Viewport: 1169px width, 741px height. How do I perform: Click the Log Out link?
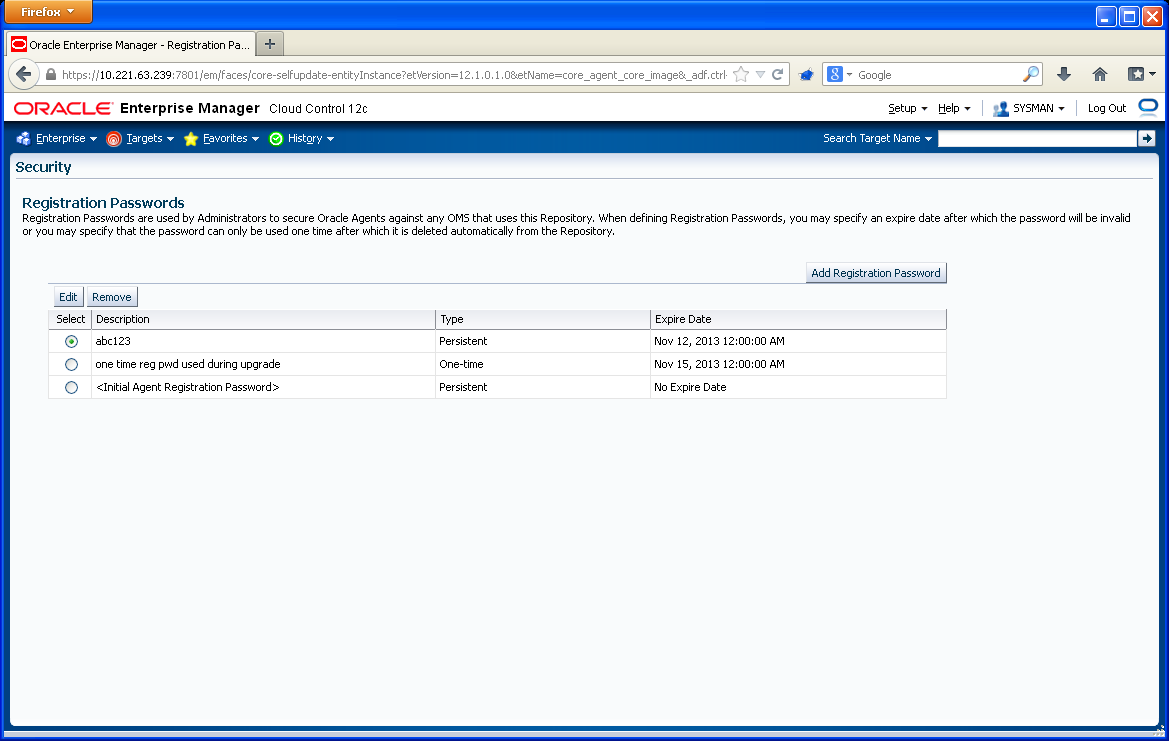click(x=1106, y=109)
